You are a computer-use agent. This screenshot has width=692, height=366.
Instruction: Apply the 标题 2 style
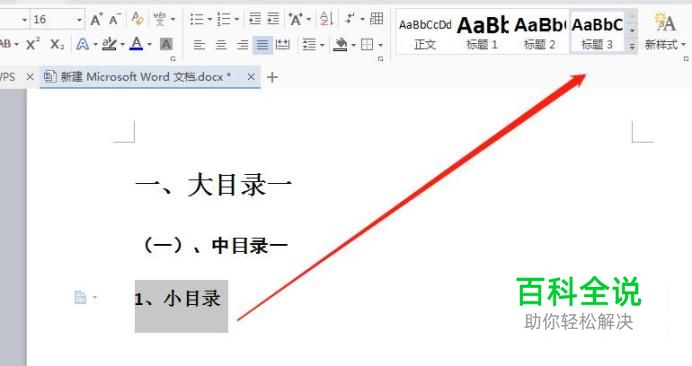(x=539, y=33)
